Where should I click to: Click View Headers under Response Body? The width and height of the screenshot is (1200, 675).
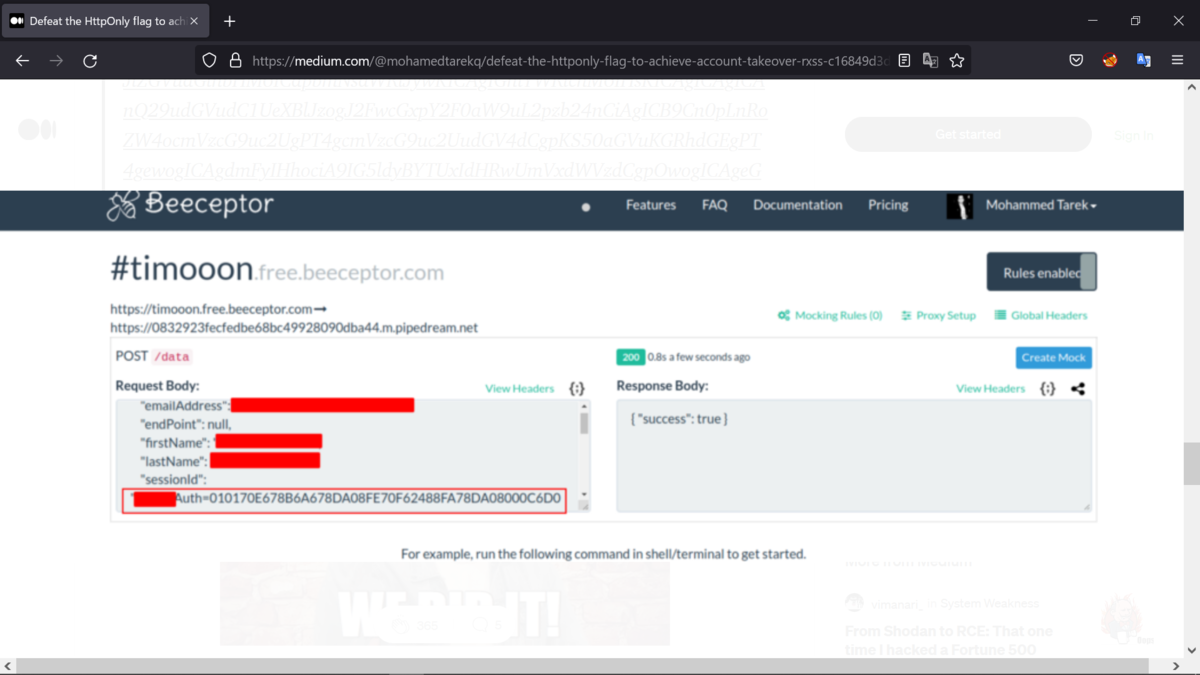991,388
